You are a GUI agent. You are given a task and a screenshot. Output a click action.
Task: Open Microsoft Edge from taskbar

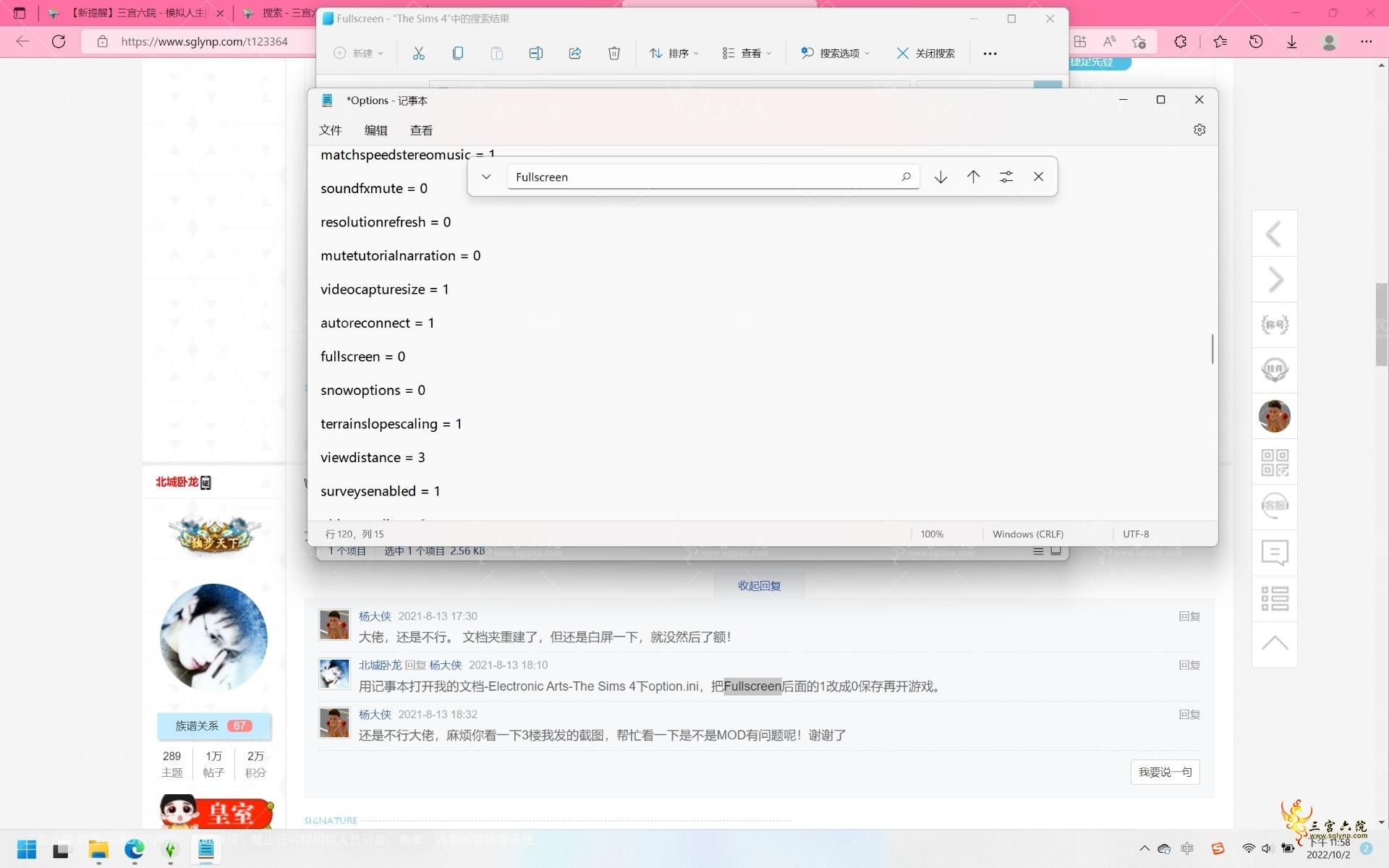[135, 849]
